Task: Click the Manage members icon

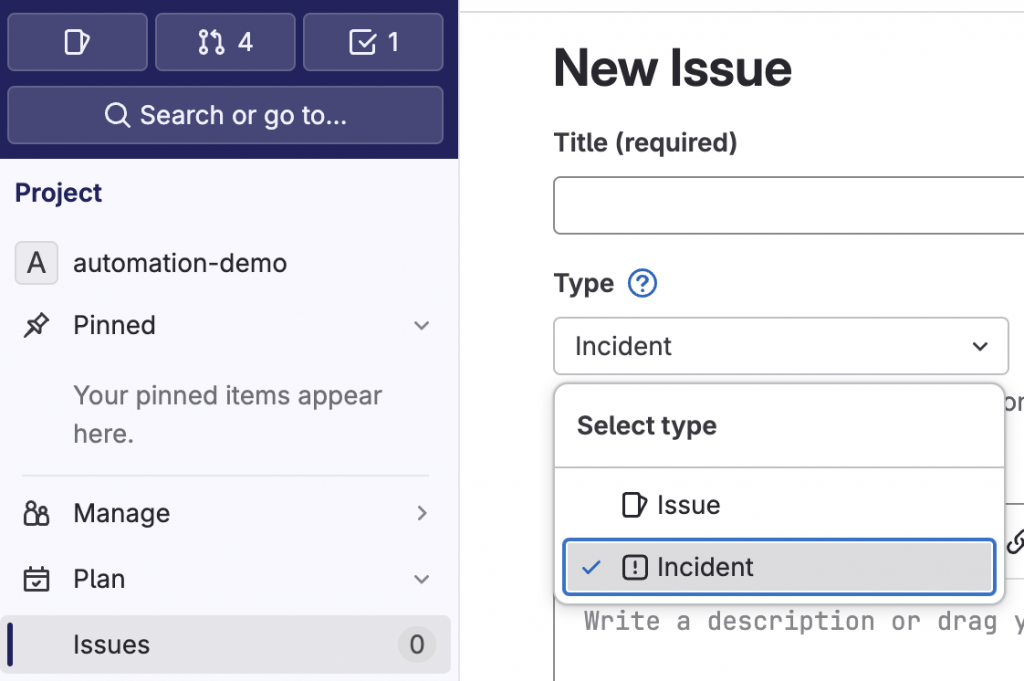Action: click(x=36, y=514)
